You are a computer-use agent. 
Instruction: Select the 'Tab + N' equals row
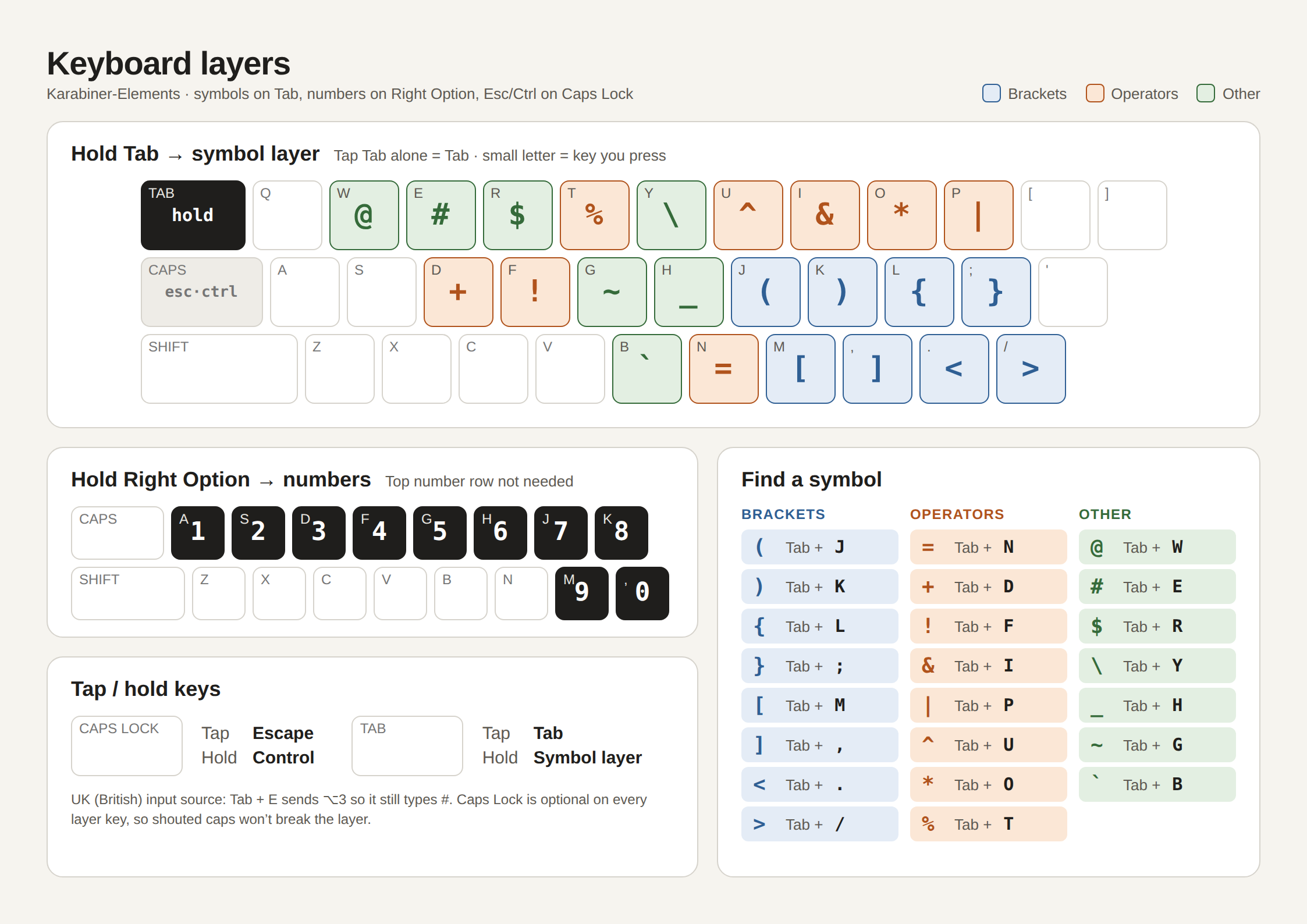click(x=988, y=547)
